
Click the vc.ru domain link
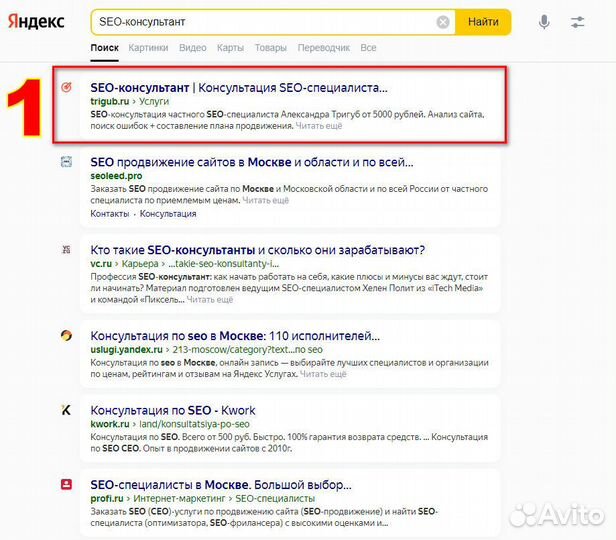click(x=101, y=264)
